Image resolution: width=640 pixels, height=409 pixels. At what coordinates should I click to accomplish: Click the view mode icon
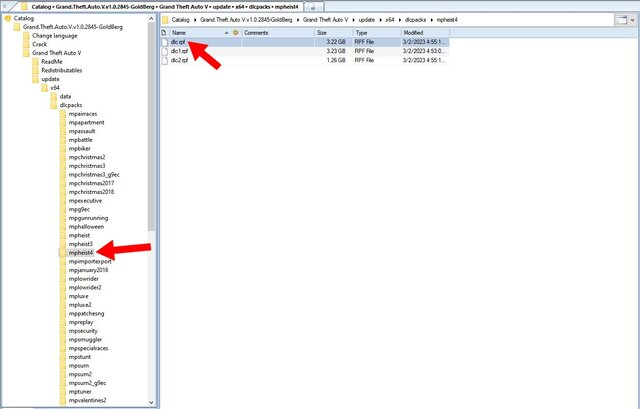click(x=622, y=20)
